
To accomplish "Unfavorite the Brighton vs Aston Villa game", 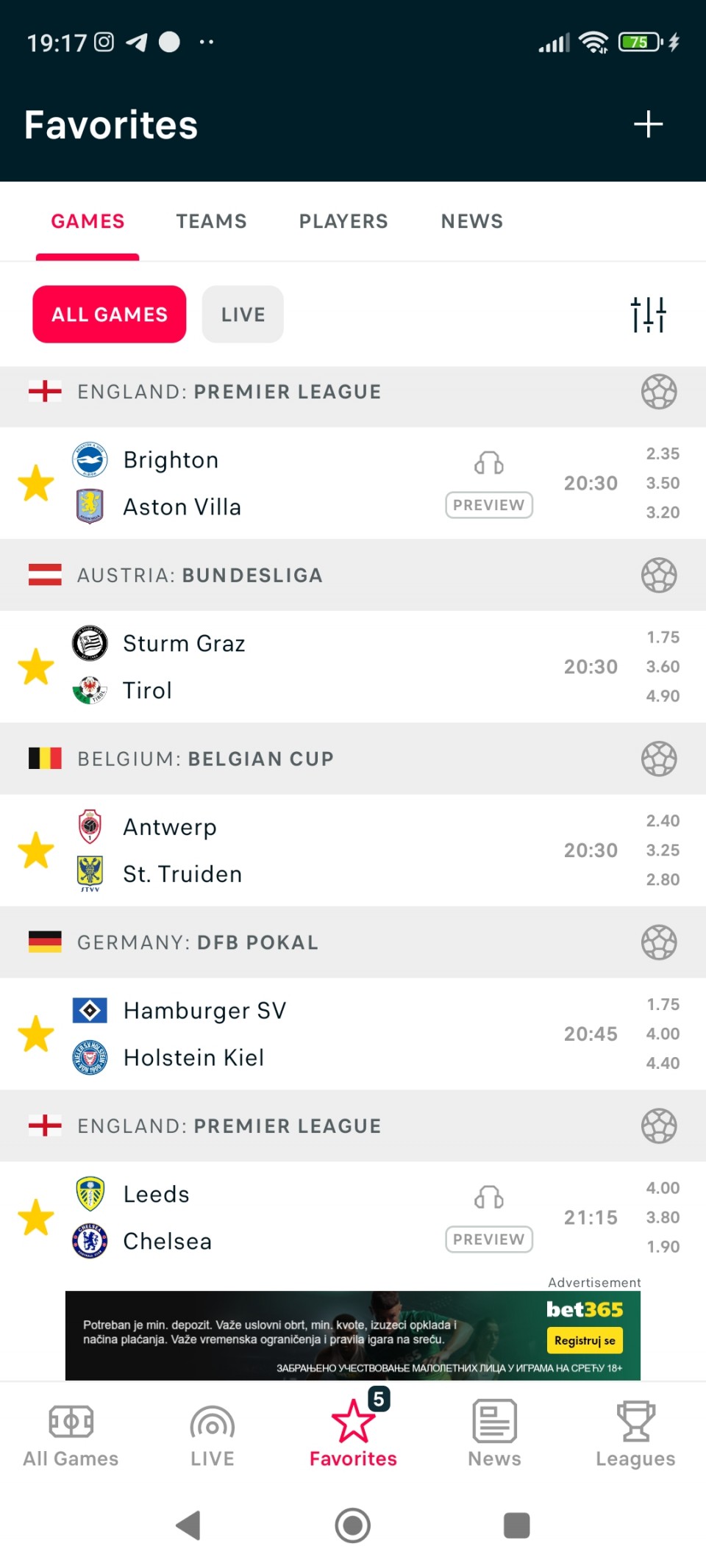I will [x=36, y=483].
